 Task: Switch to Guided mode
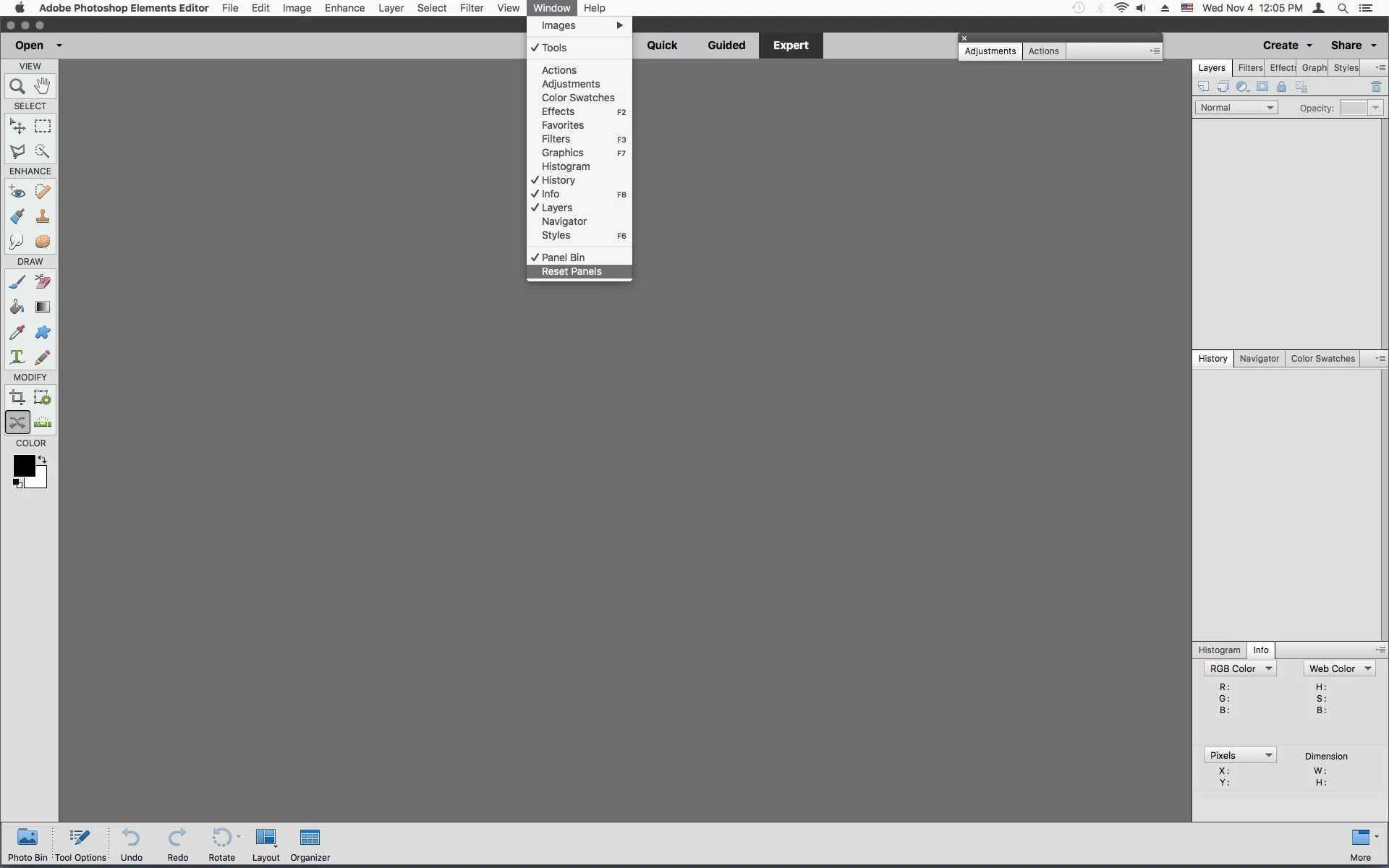click(726, 45)
